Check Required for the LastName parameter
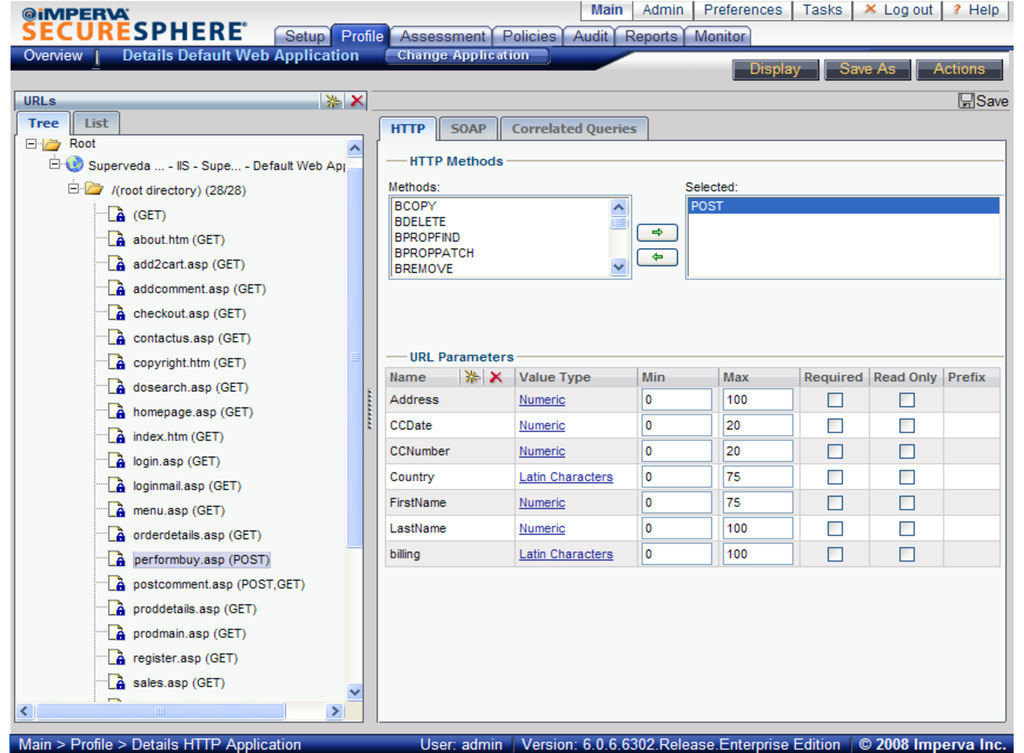This screenshot has height=753, width=1024. pyautogui.click(x=835, y=528)
